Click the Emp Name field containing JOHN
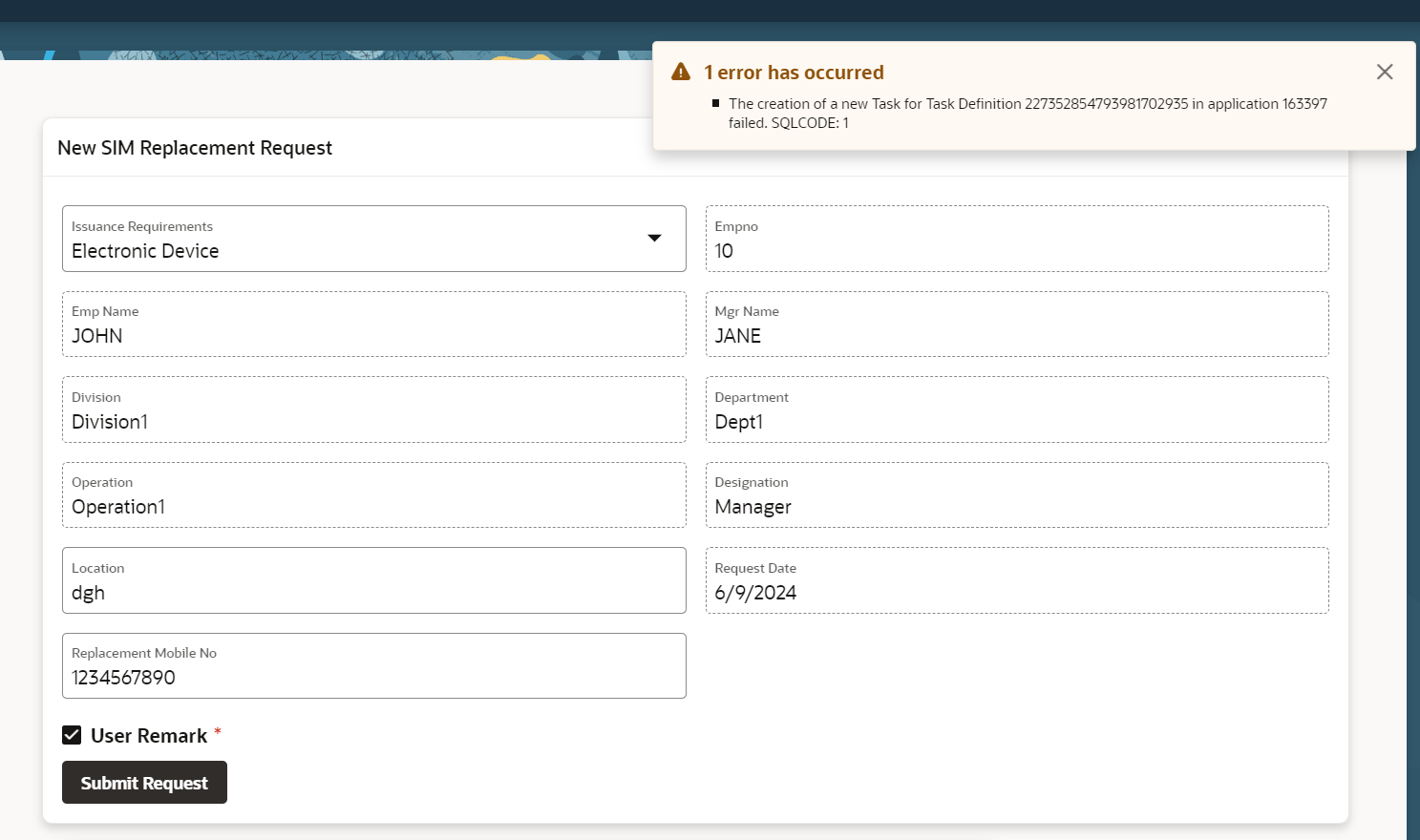Image resolution: width=1420 pixels, height=840 pixels. (x=373, y=335)
